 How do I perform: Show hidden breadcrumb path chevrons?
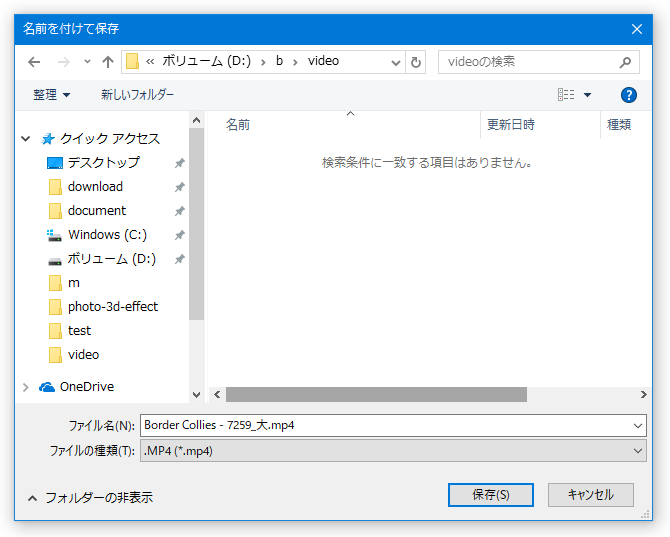pyautogui.click(x=150, y=62)
